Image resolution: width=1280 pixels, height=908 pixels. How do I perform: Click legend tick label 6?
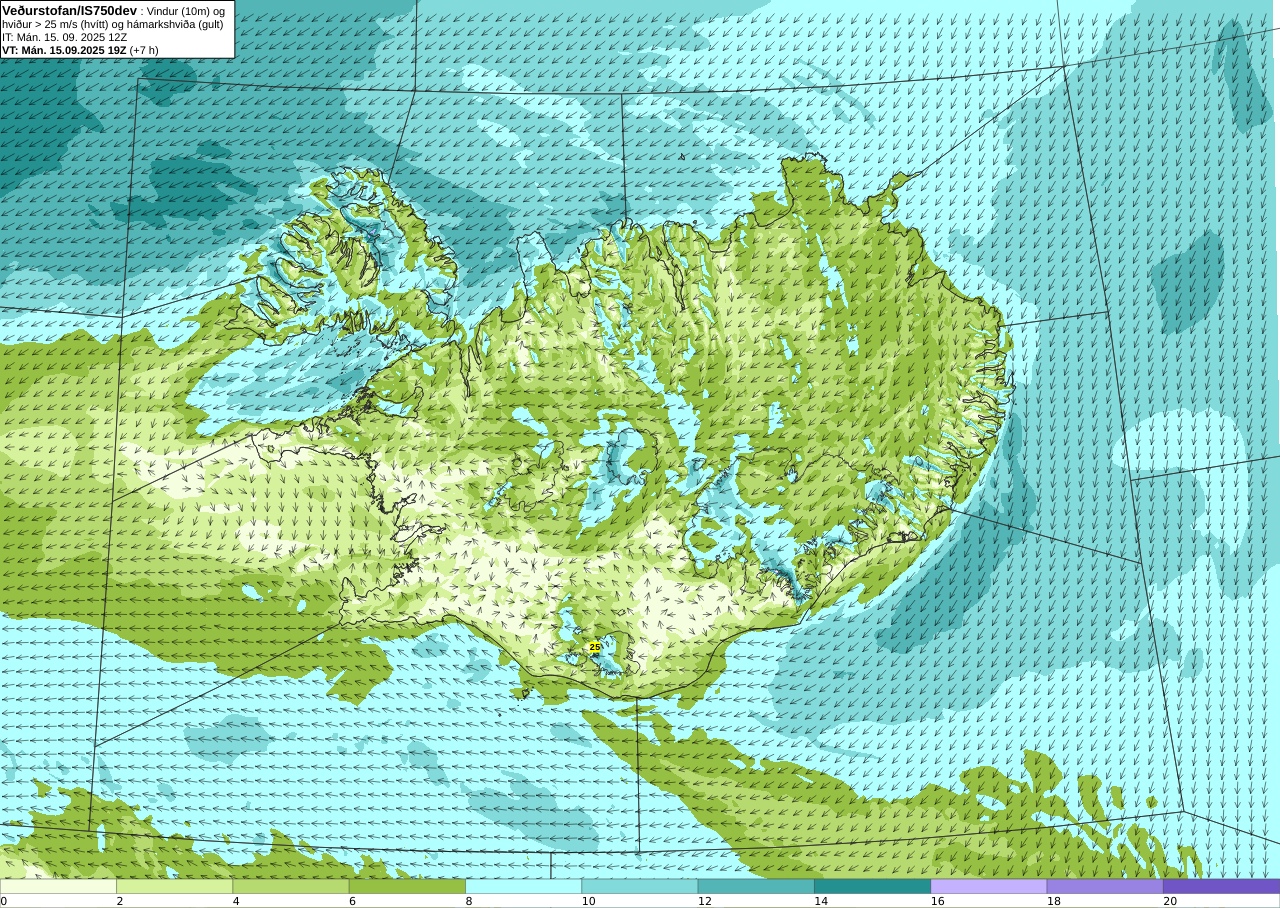(352, 901)
